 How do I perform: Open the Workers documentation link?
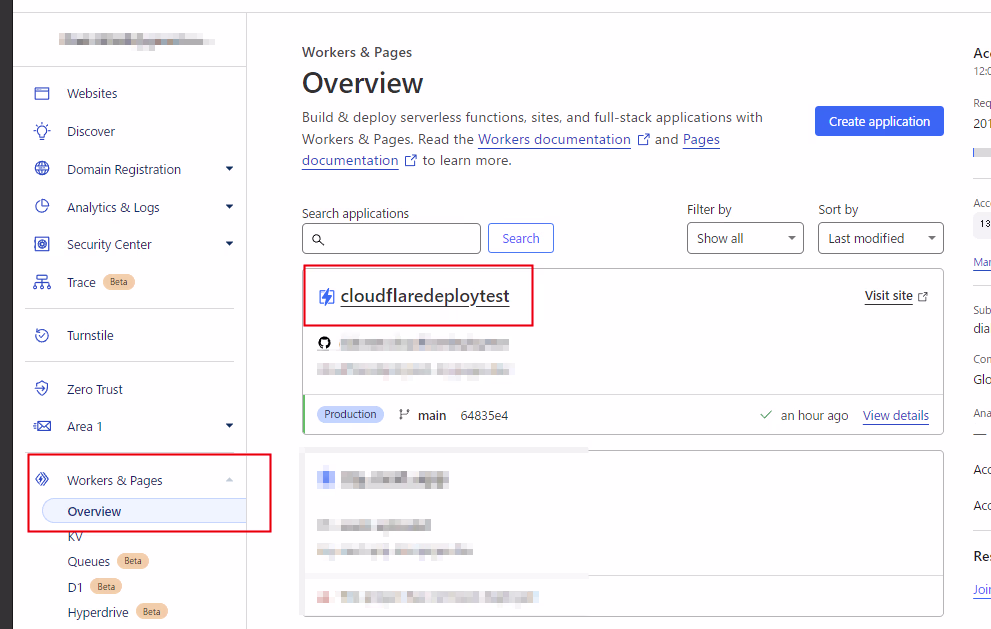coord(554,139)
